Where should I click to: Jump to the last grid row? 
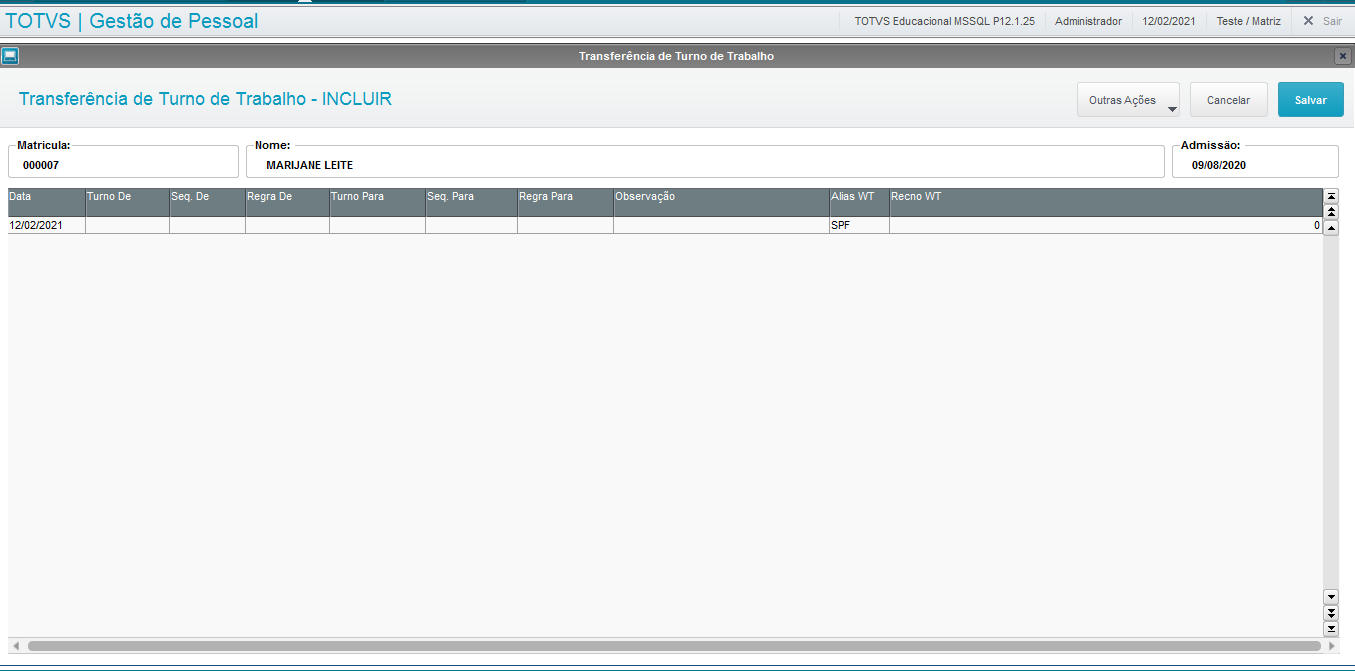pos(1331,628)
